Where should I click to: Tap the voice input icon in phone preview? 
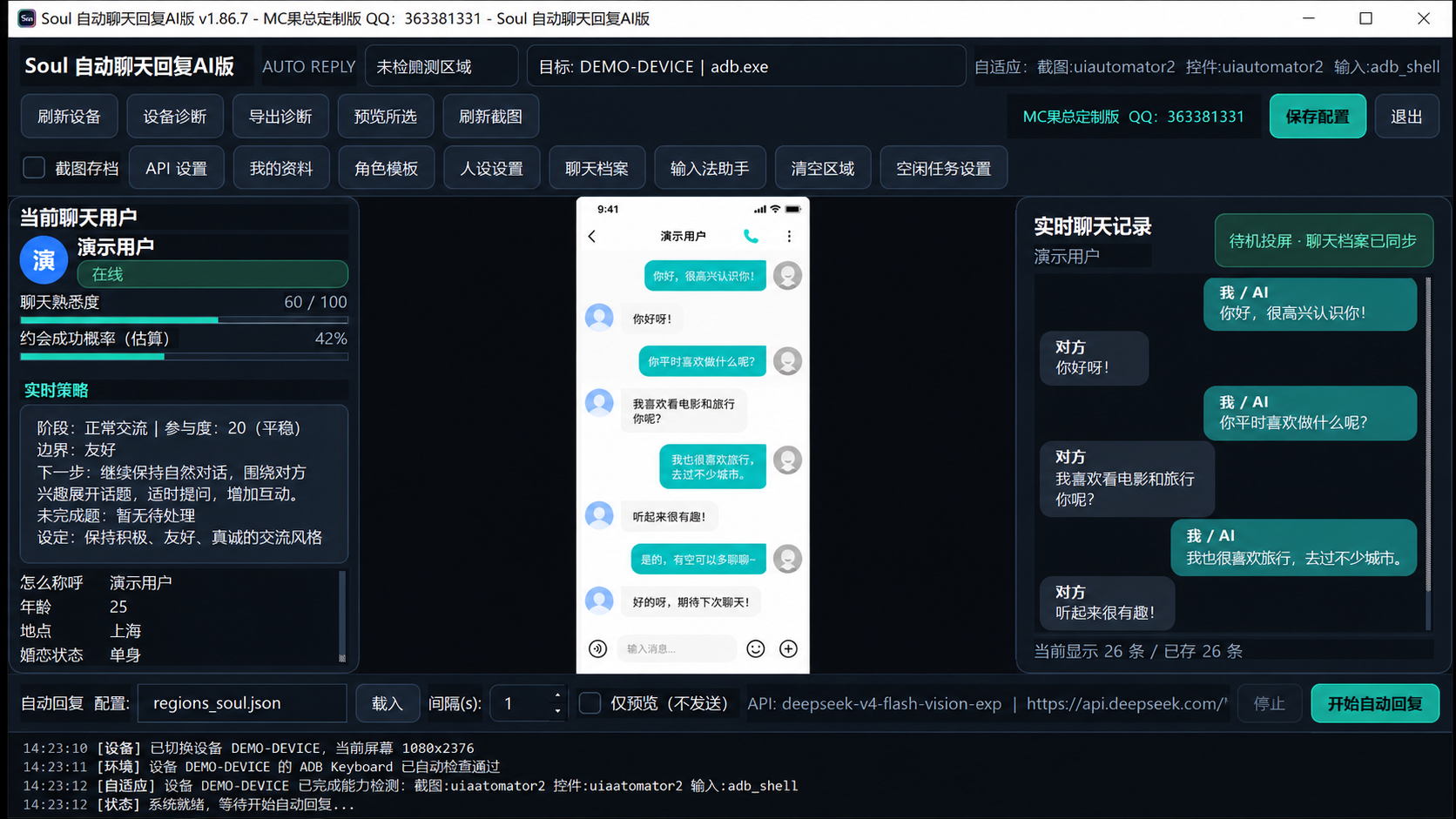(597, 648)
